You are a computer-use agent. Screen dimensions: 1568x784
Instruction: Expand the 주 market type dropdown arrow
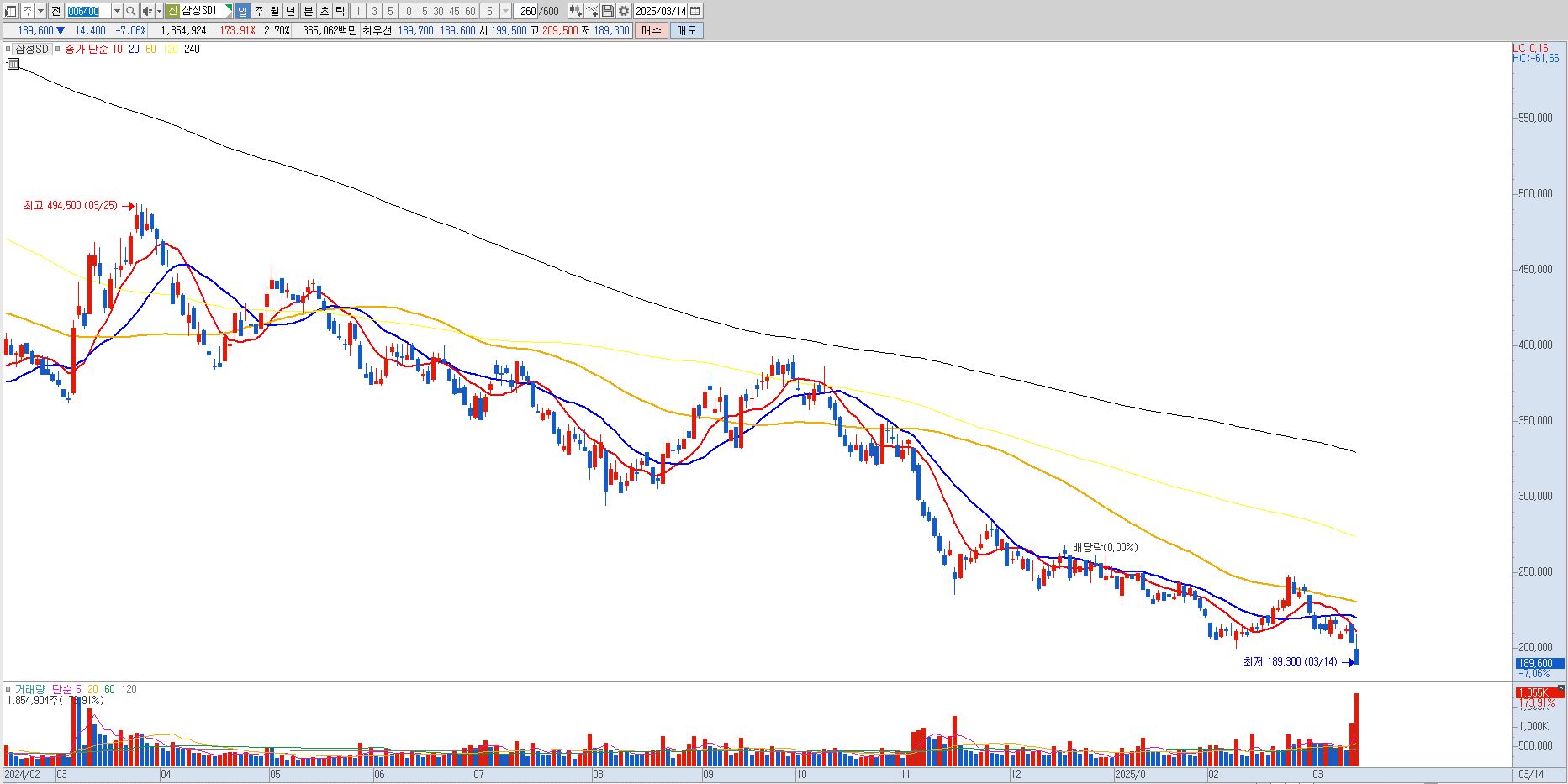(40, 11)
